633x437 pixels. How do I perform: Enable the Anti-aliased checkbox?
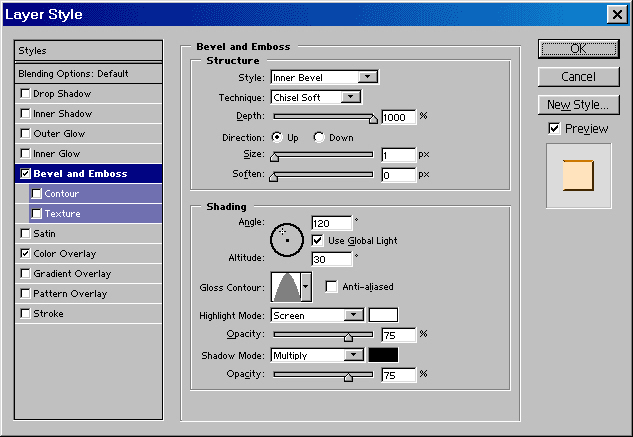(331, 287)
